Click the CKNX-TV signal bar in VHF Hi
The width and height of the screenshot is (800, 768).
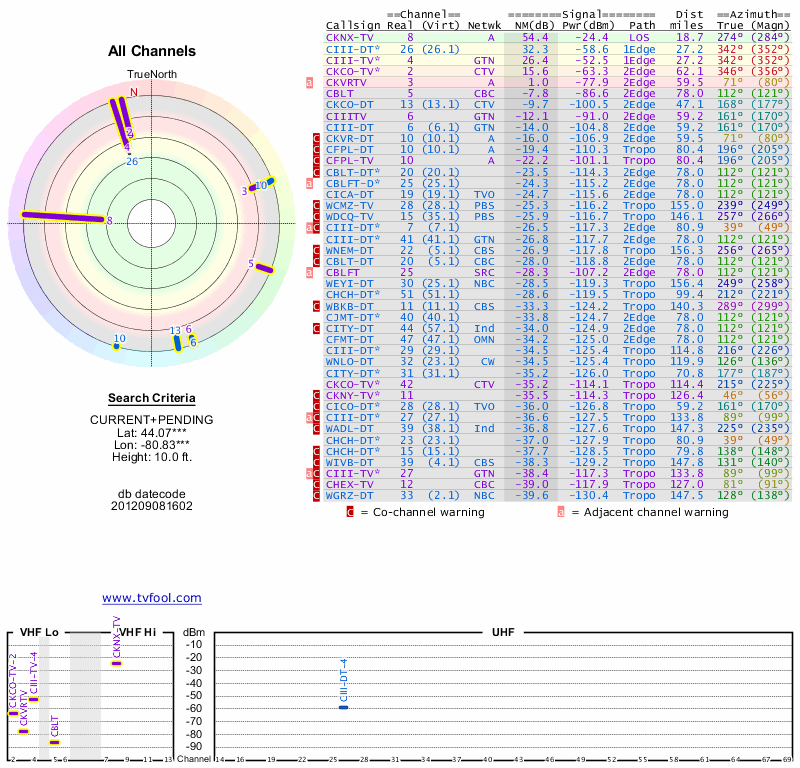tap(117, 663)
